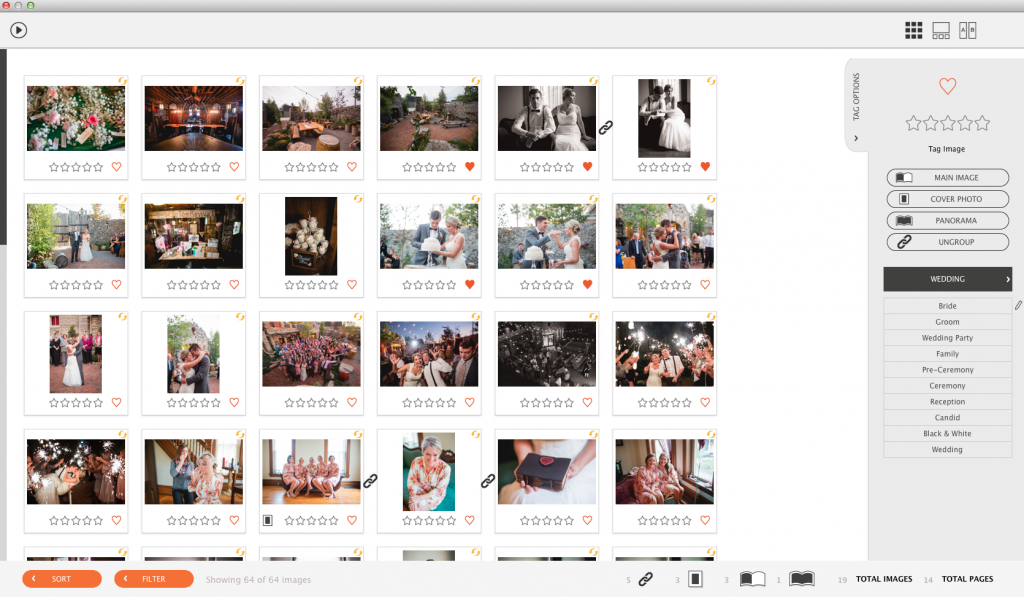Screen dimensions: 1024x597
Task: Unfavorite the brick patio garden photo
Action: 470,167
